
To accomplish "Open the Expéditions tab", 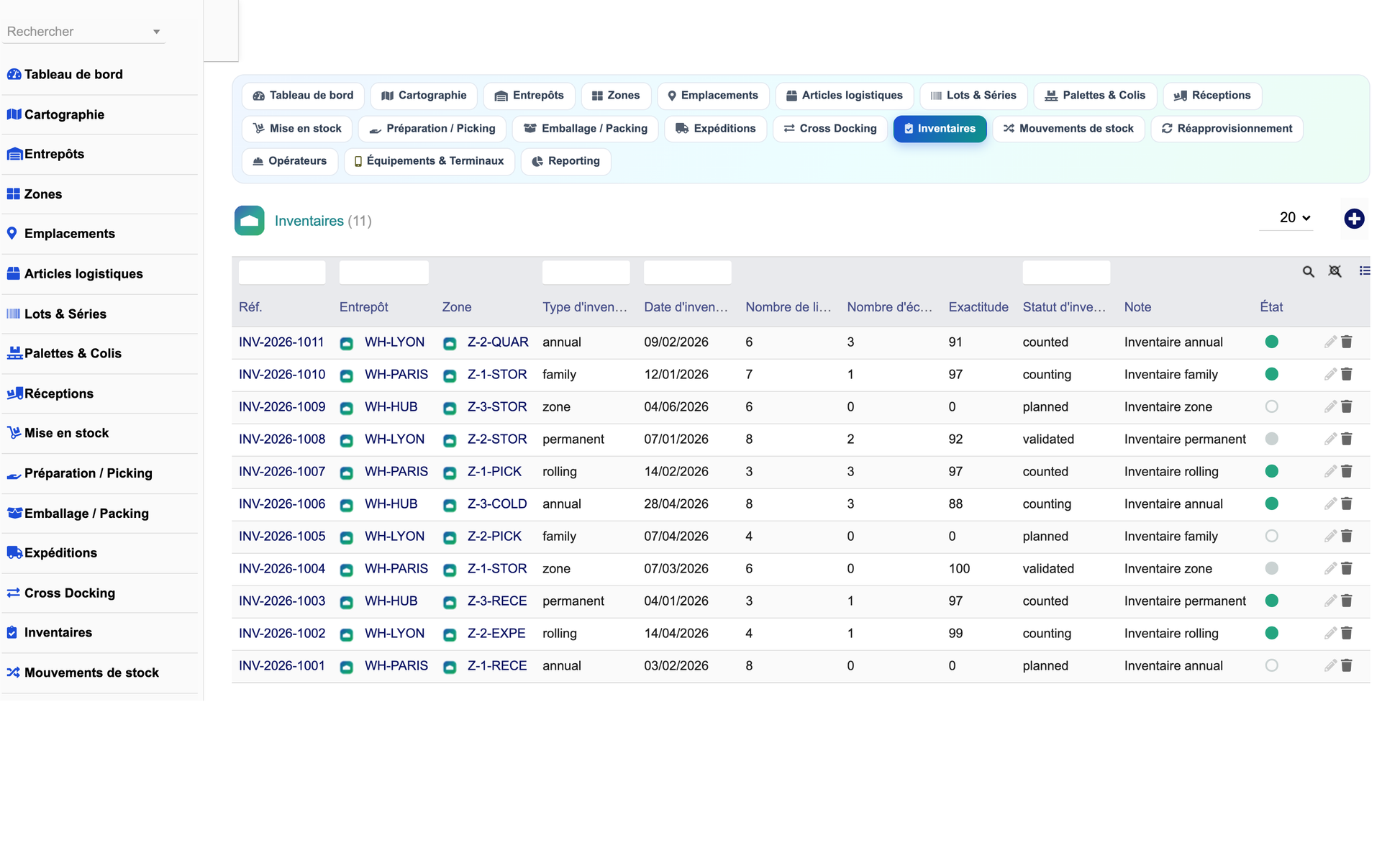I will [x=716, y=129].
